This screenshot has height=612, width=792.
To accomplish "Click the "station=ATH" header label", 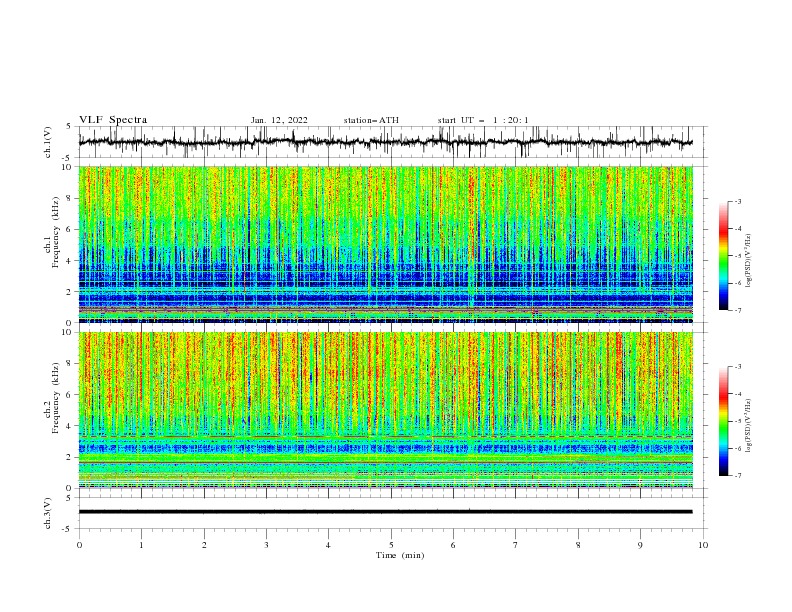I will click(x=371, y=120).
